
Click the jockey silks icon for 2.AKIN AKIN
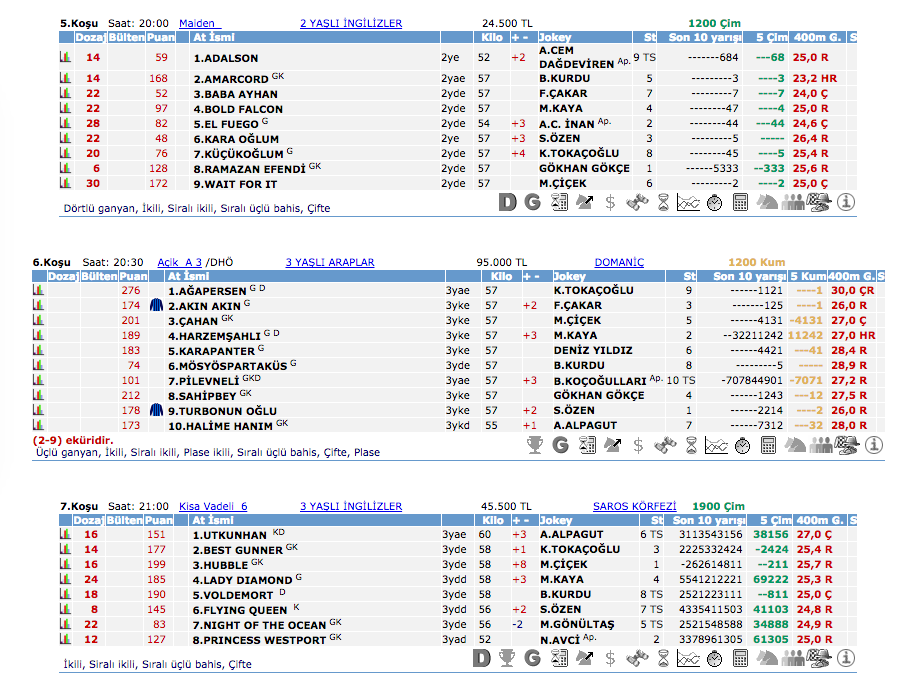pos(156,306)
